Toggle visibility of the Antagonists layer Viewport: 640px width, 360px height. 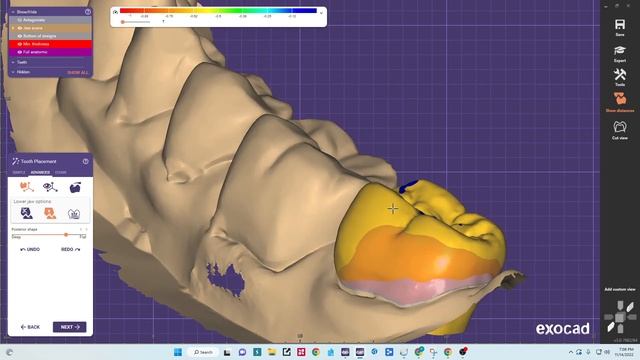coord(20,20)
